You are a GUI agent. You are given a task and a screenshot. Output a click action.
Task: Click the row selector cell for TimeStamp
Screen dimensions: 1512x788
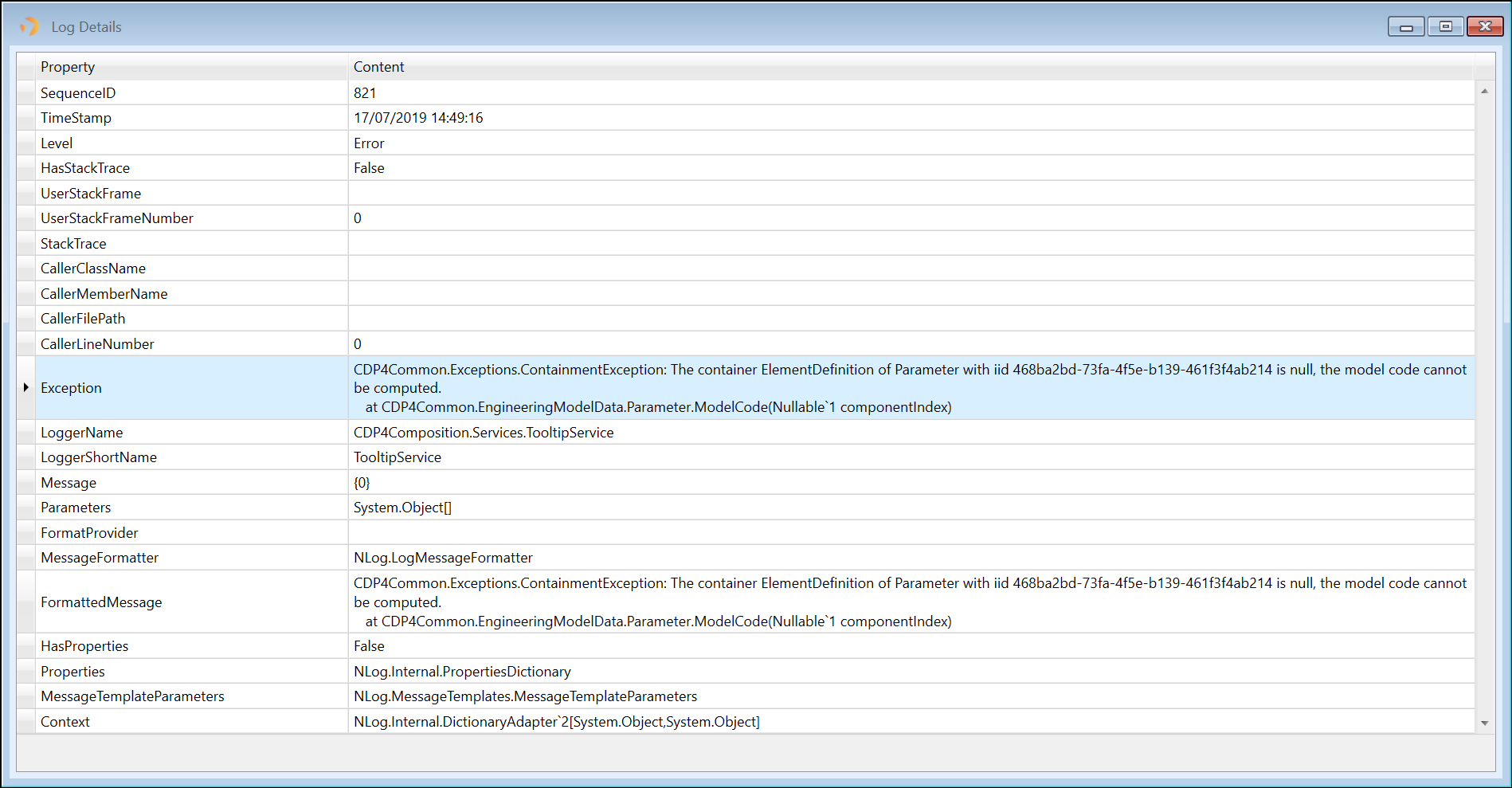click(x=25, y=117)
